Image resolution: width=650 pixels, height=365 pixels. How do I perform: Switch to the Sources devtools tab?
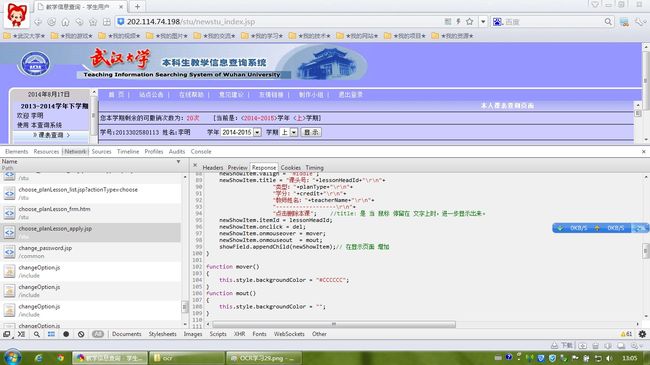(102, 152)
